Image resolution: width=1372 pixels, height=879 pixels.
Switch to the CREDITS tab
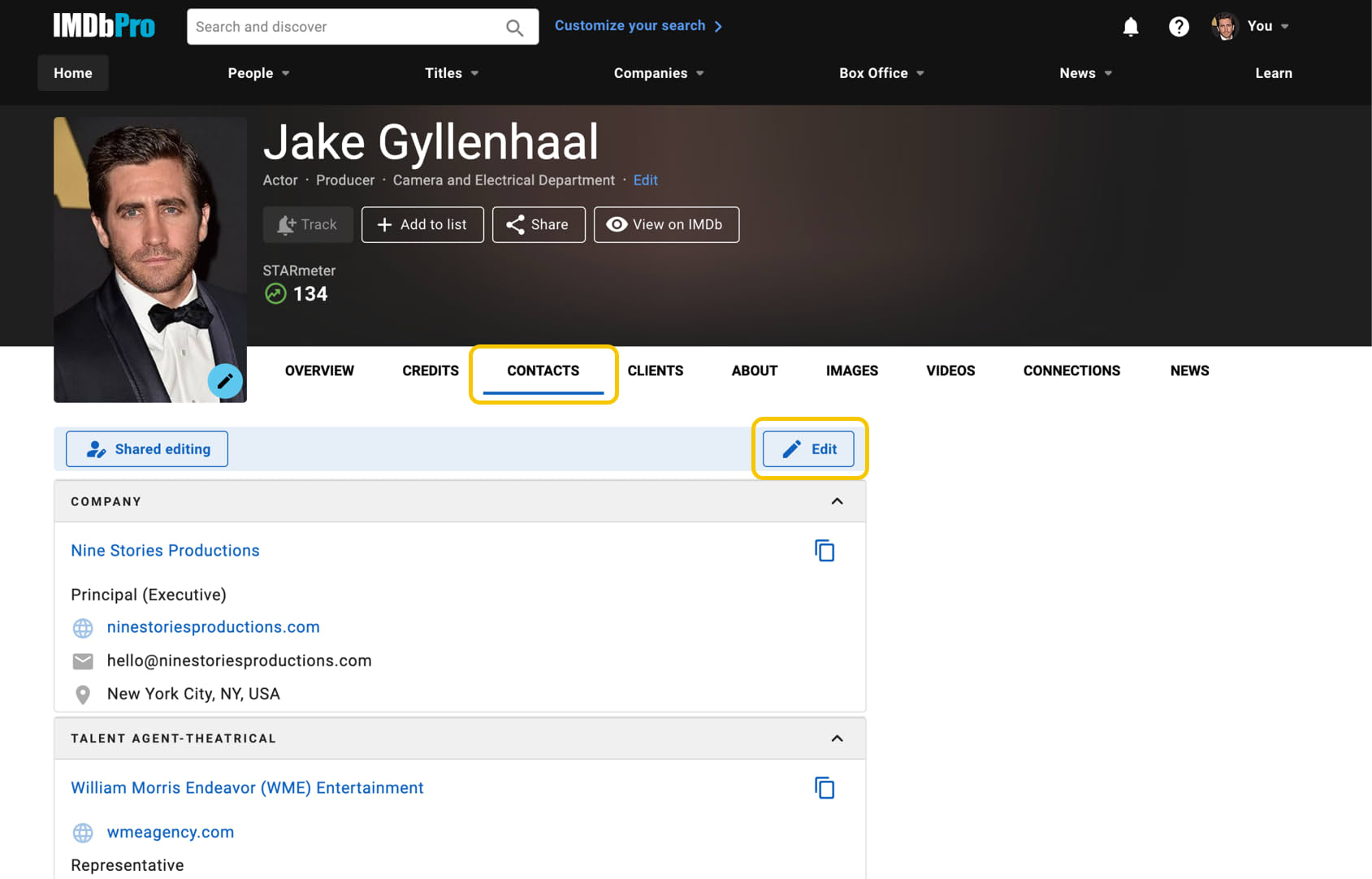(430, 370)
